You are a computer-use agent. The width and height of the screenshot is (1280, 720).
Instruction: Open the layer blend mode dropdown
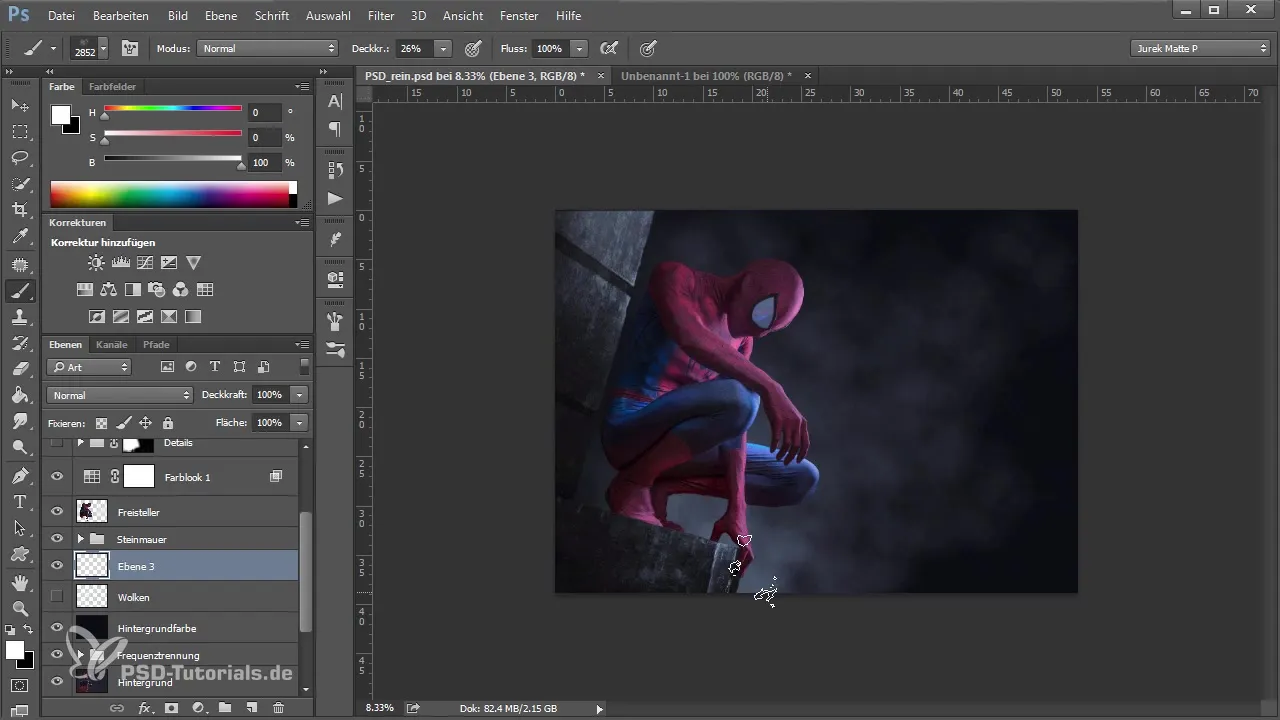point(119,395)
